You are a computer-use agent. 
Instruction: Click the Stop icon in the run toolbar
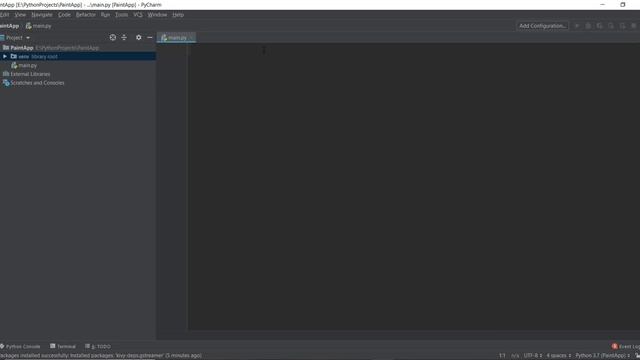pyautogui.click(x=634, y=26)
